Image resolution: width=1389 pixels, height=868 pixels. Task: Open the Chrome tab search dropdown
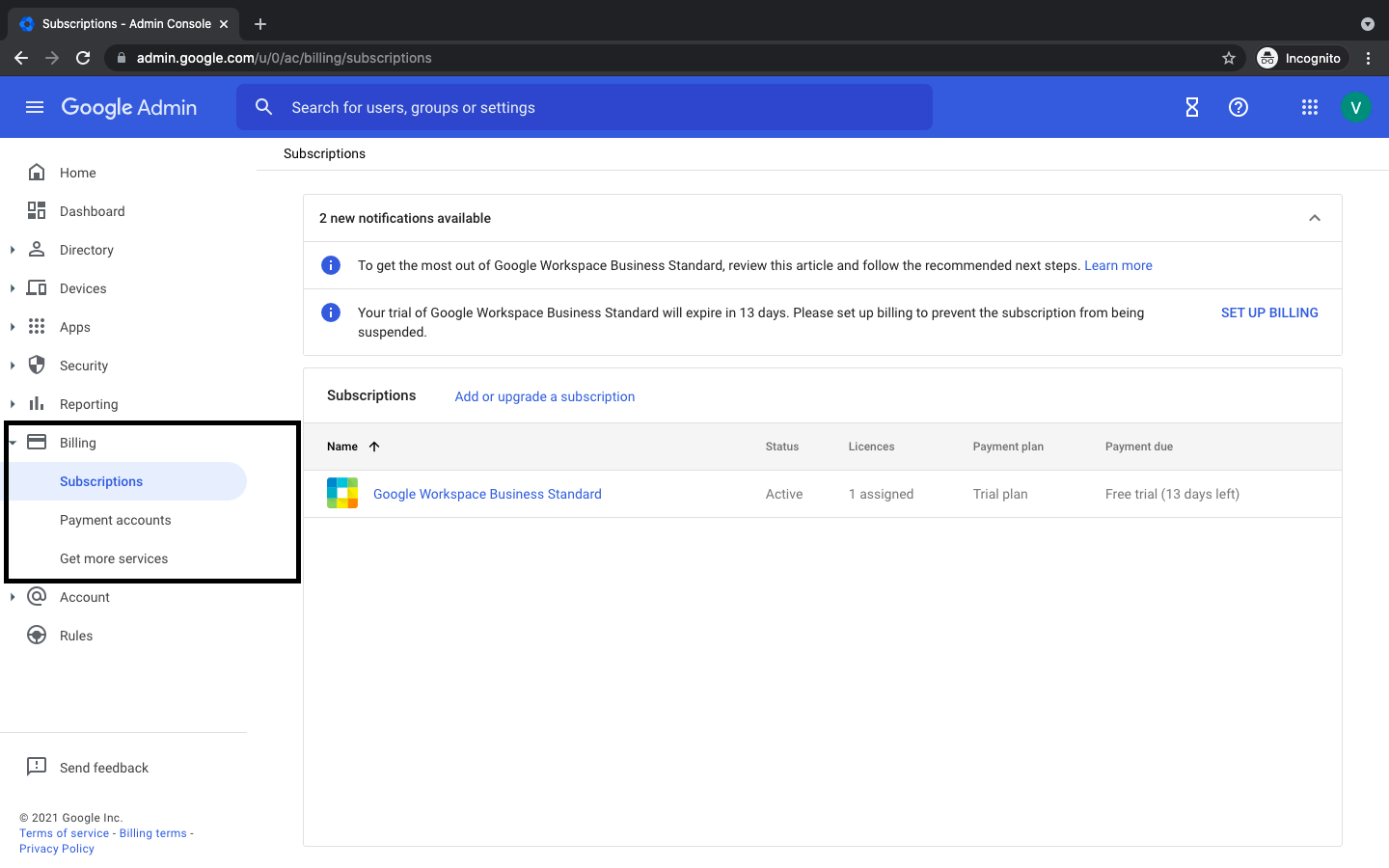[x=1367, y=24]
